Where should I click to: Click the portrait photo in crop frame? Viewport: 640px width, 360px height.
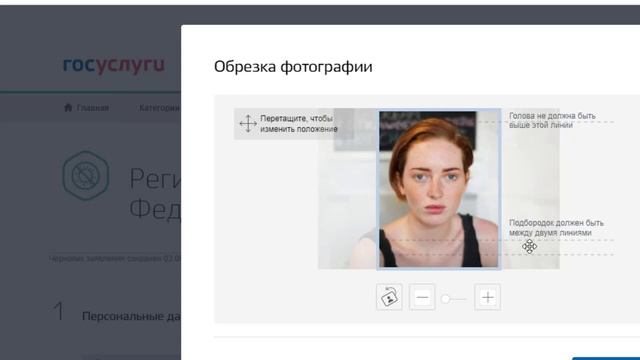point(439,189)
